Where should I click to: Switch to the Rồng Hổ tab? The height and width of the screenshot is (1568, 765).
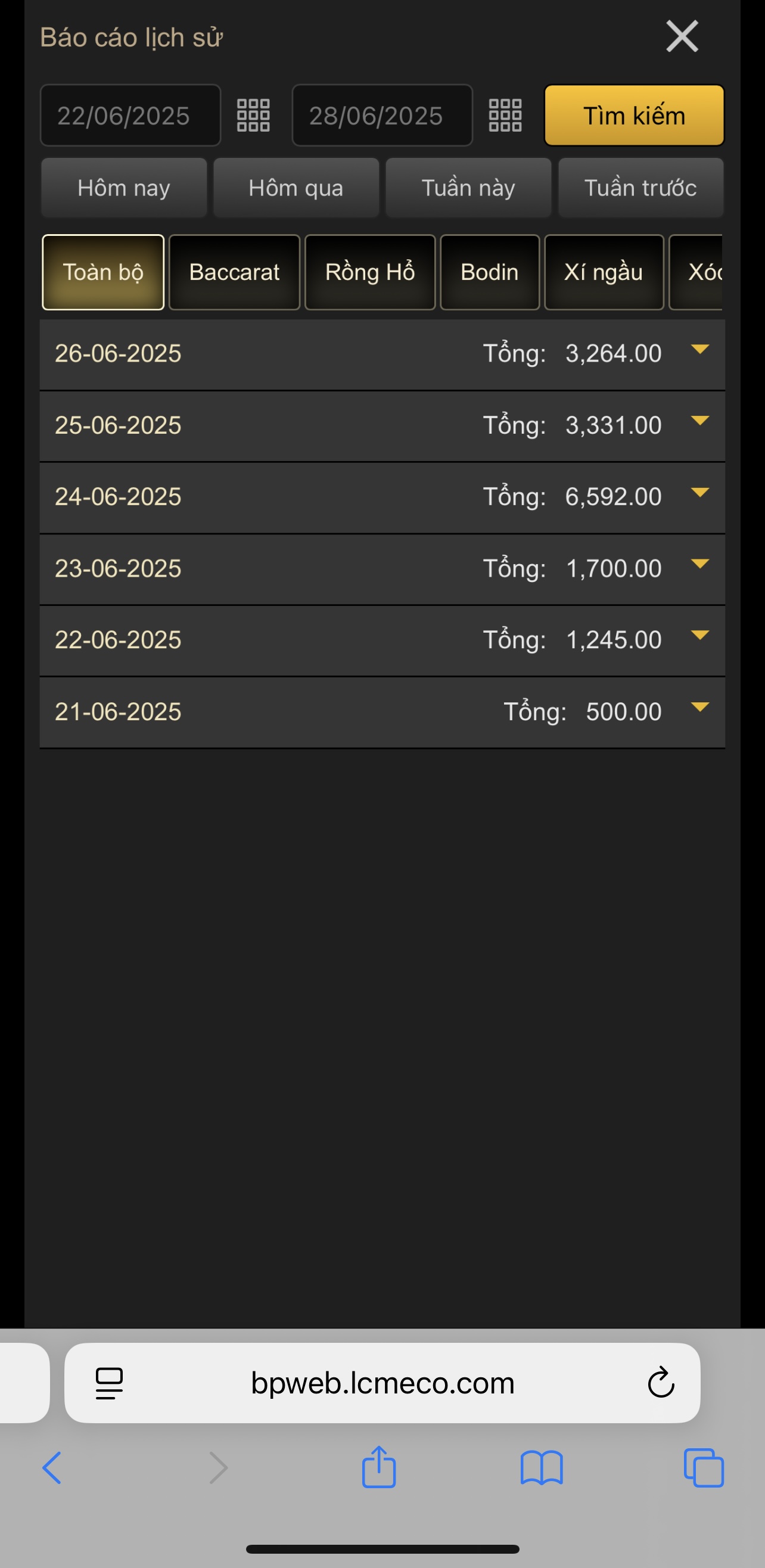tap(369, 272)
